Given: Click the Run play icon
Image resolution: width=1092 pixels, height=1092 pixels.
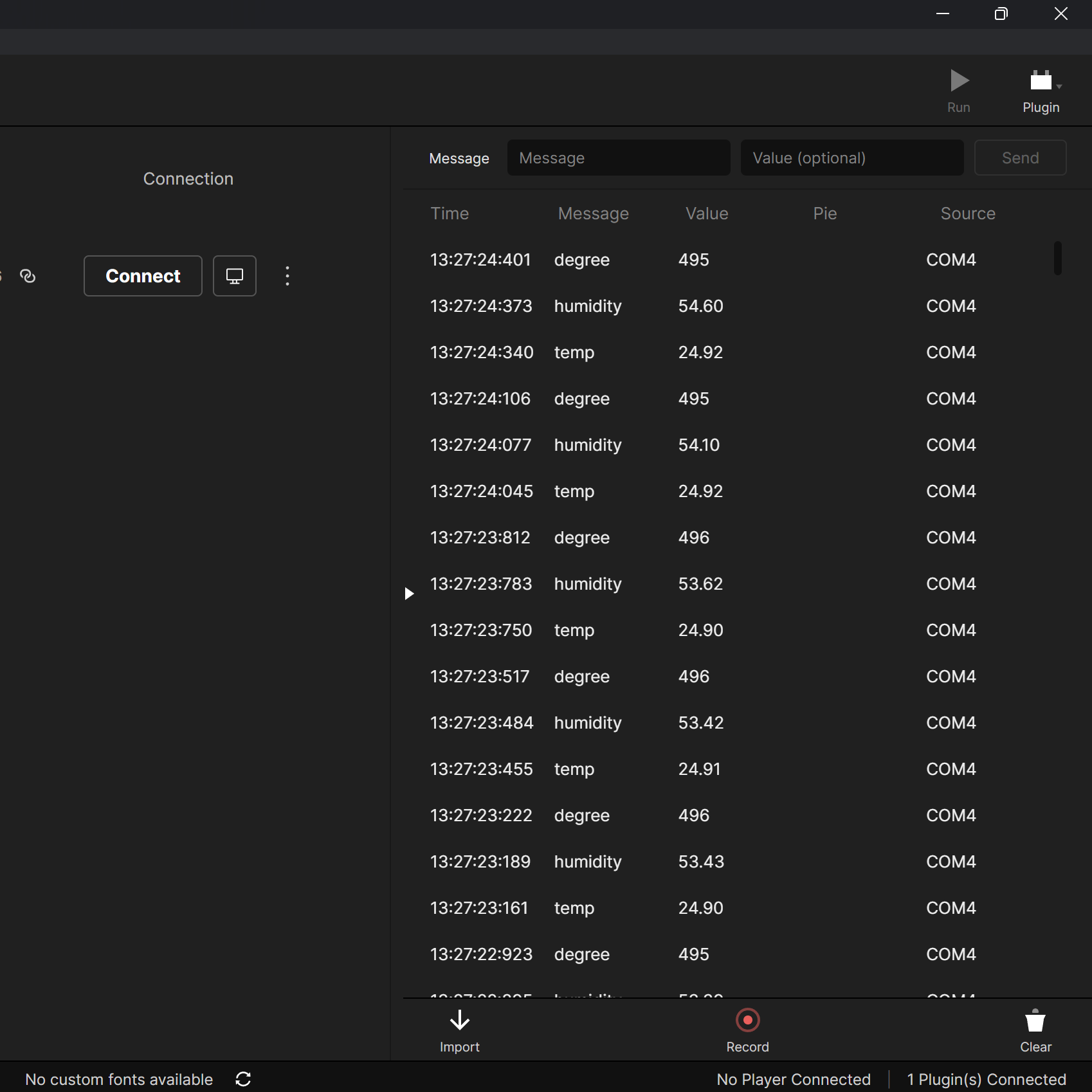Looking at the screenshot, I should coord(959,81).
